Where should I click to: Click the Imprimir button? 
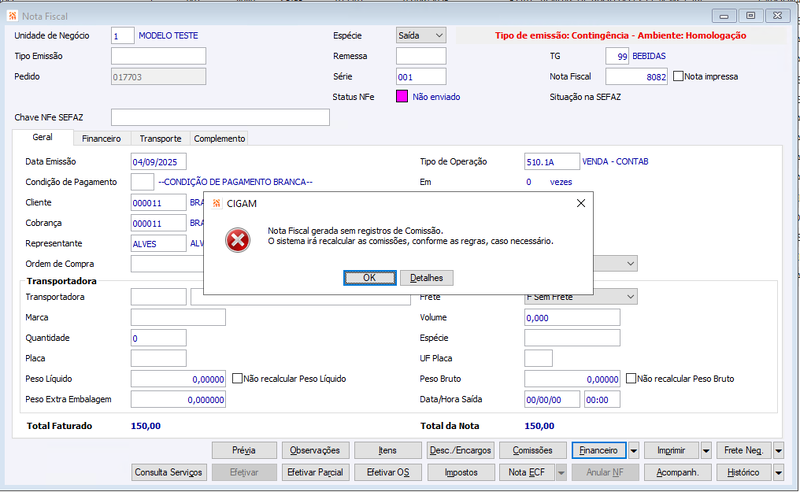tap(671, 451)
